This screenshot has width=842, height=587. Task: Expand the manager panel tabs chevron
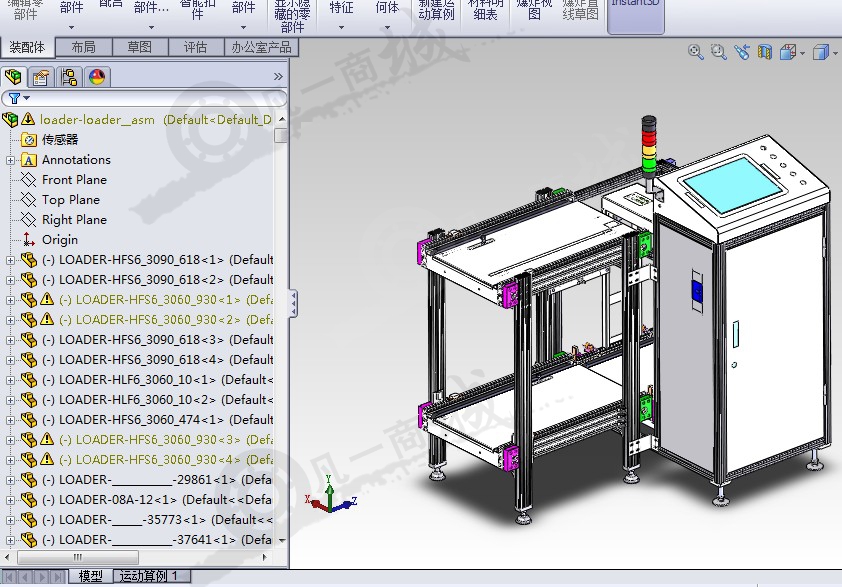278,77
